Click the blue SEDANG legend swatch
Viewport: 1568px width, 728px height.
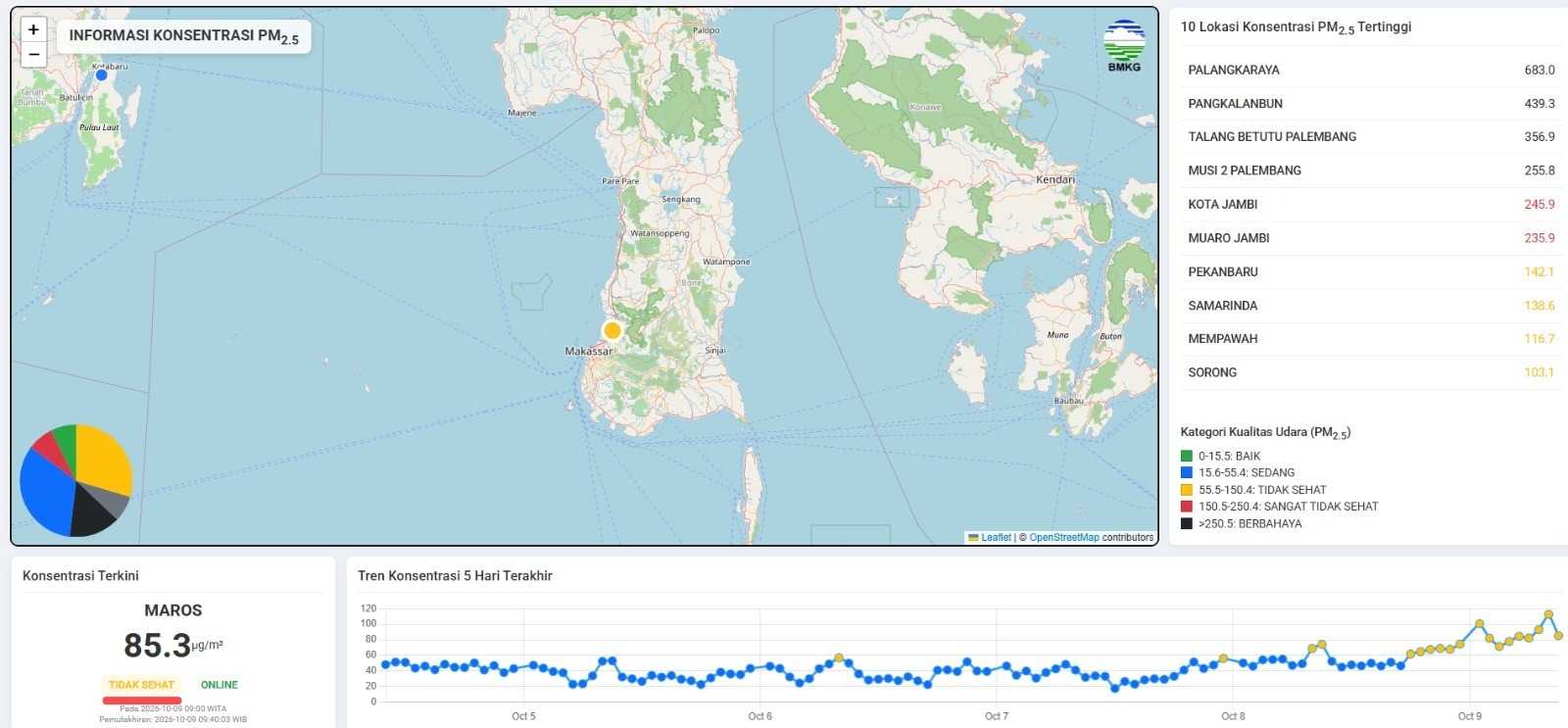click(1187, 472)
